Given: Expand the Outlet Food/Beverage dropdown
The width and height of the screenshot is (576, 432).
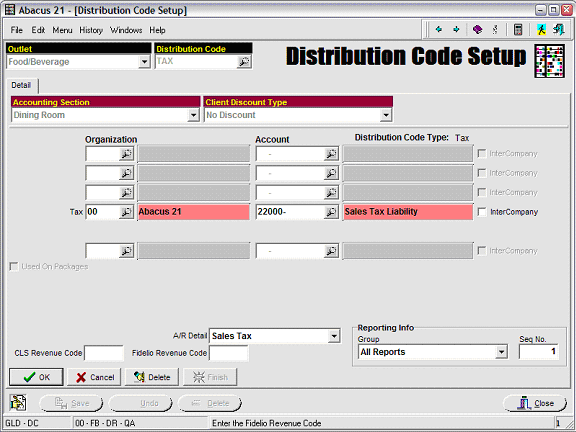Looking at the screenshot, I should [x=144, y=62].
